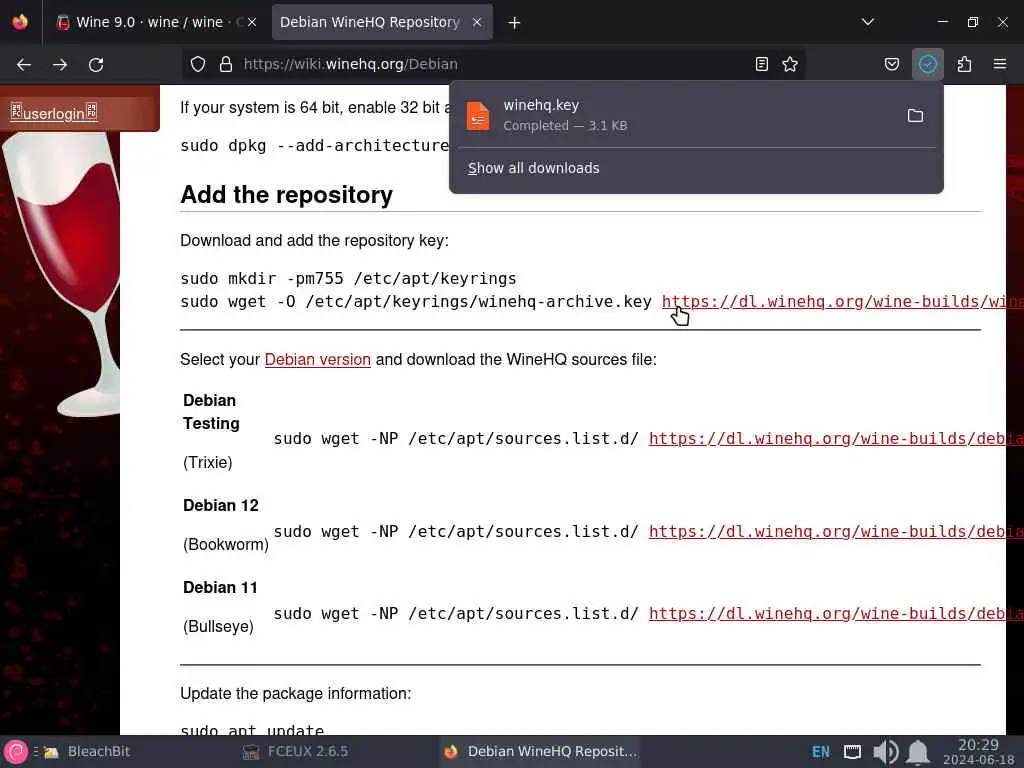Close the Wine 9.0 tab
This screenshot has width=1024, height=768.
[252, 22]
